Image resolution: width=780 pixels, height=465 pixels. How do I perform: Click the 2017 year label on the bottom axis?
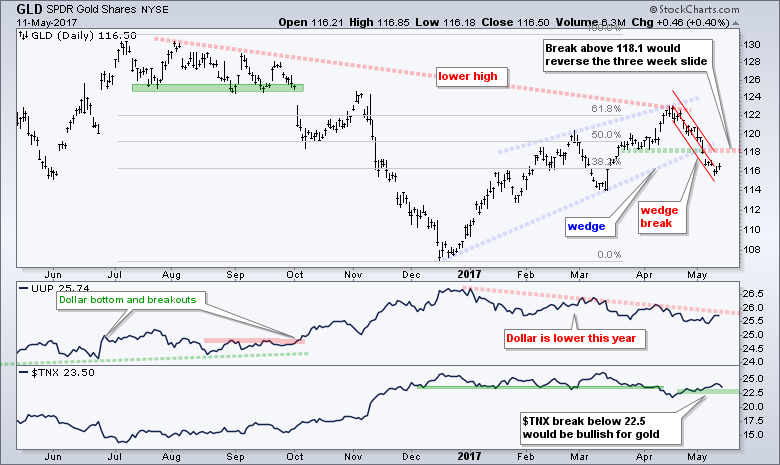pyautogui.click(x=469, y=456)
